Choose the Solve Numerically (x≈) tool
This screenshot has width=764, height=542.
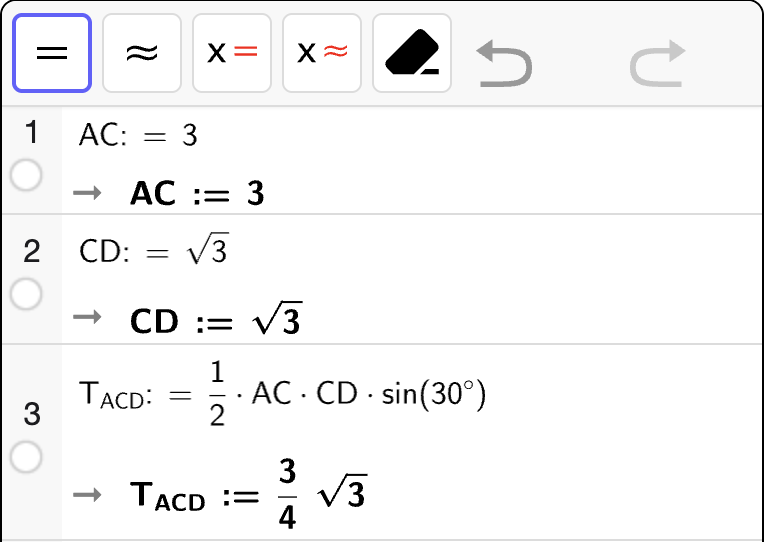tap(322, 53)
